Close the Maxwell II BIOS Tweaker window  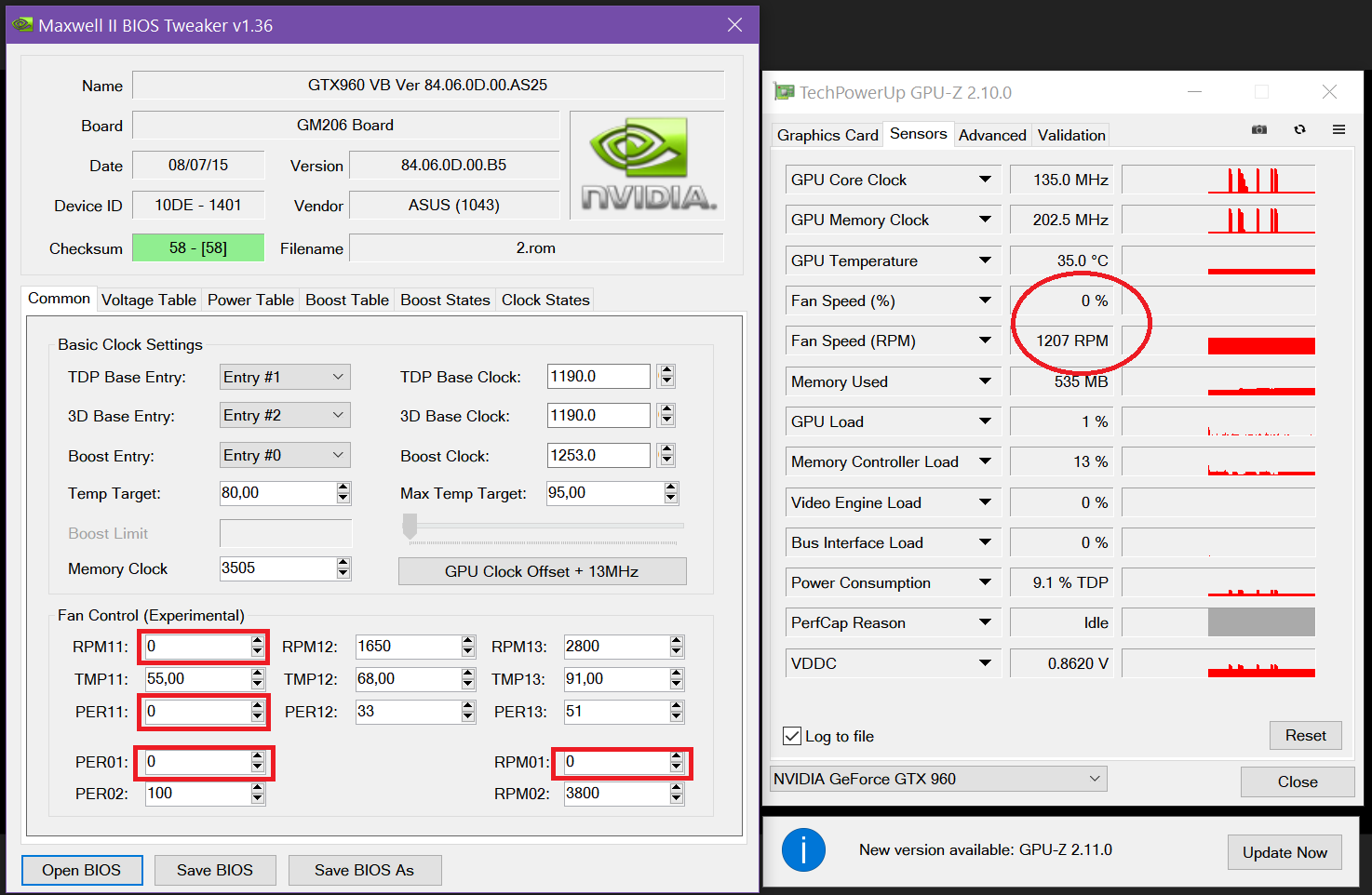tap(734, 25)
